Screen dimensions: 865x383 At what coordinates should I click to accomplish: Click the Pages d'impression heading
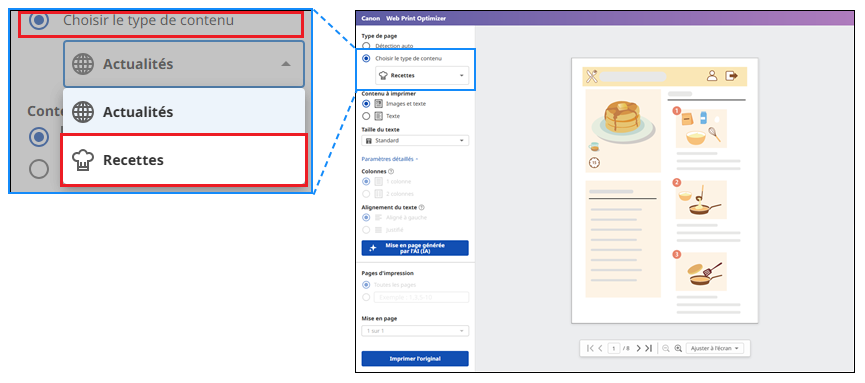[387, 273]
